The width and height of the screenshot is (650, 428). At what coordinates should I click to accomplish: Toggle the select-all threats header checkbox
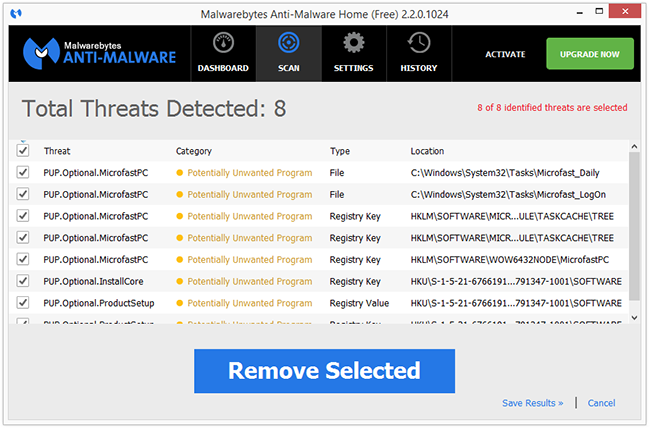coord(23,151)
